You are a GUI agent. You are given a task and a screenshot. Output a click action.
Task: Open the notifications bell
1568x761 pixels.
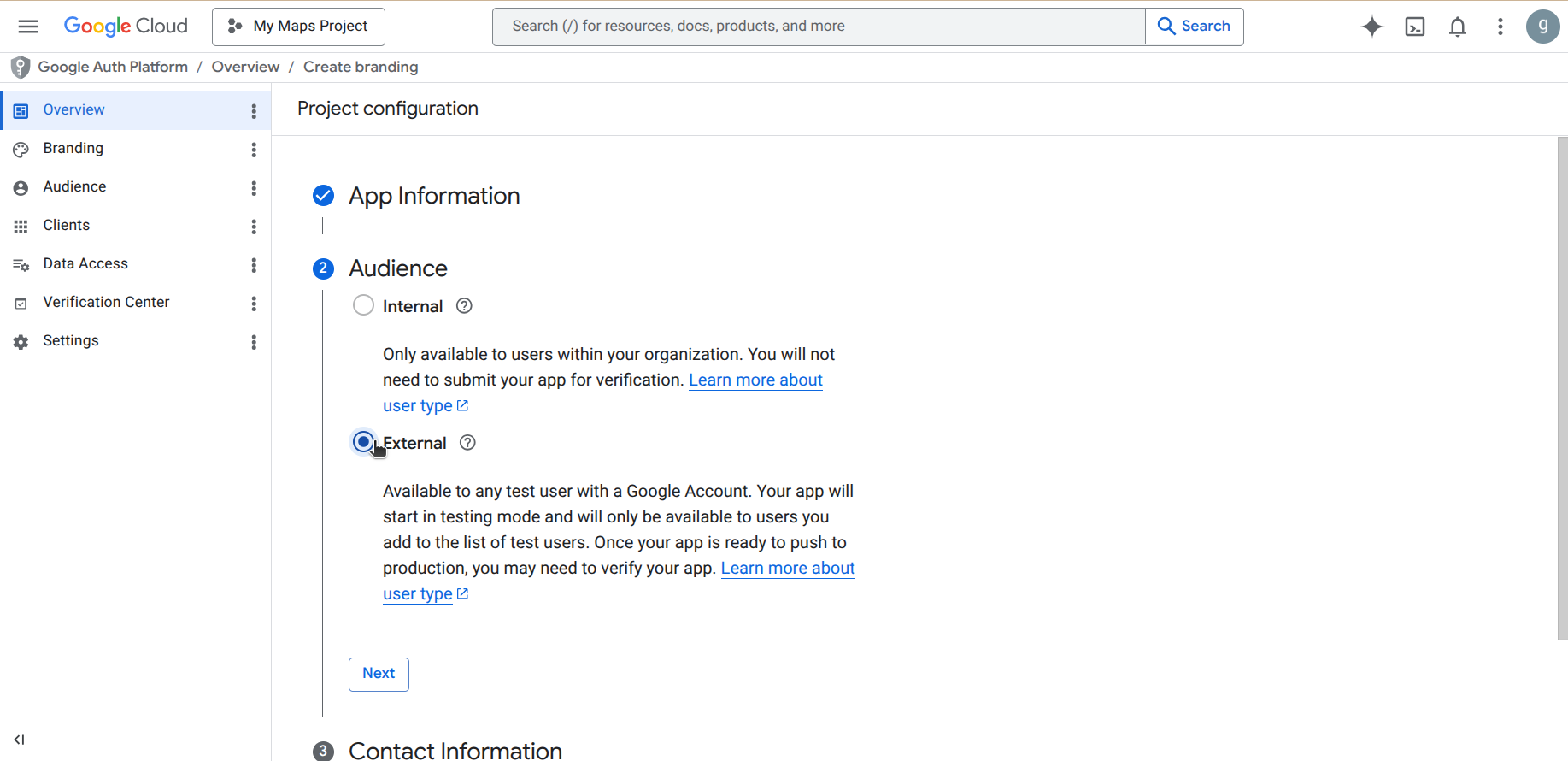click(x=1458, y=27)
